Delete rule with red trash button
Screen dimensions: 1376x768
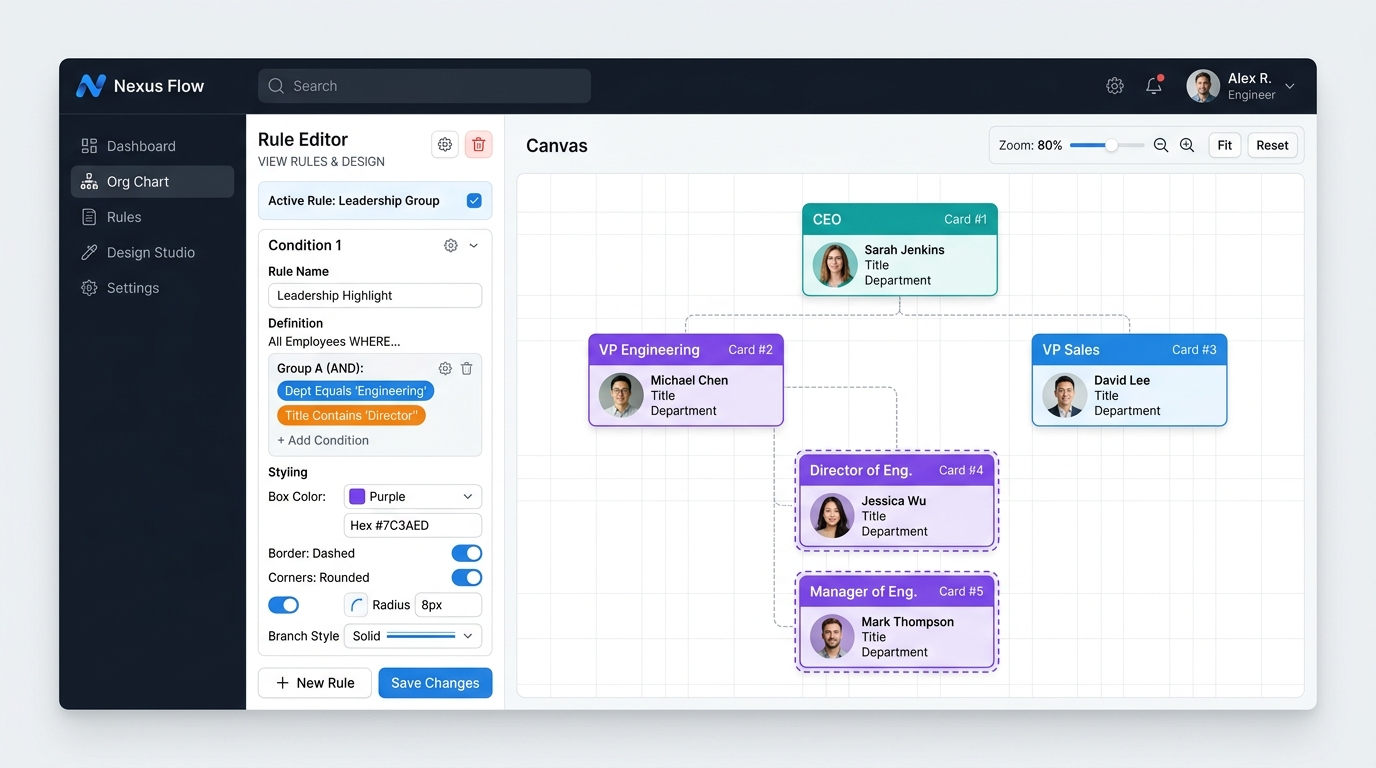coord(479,145)
